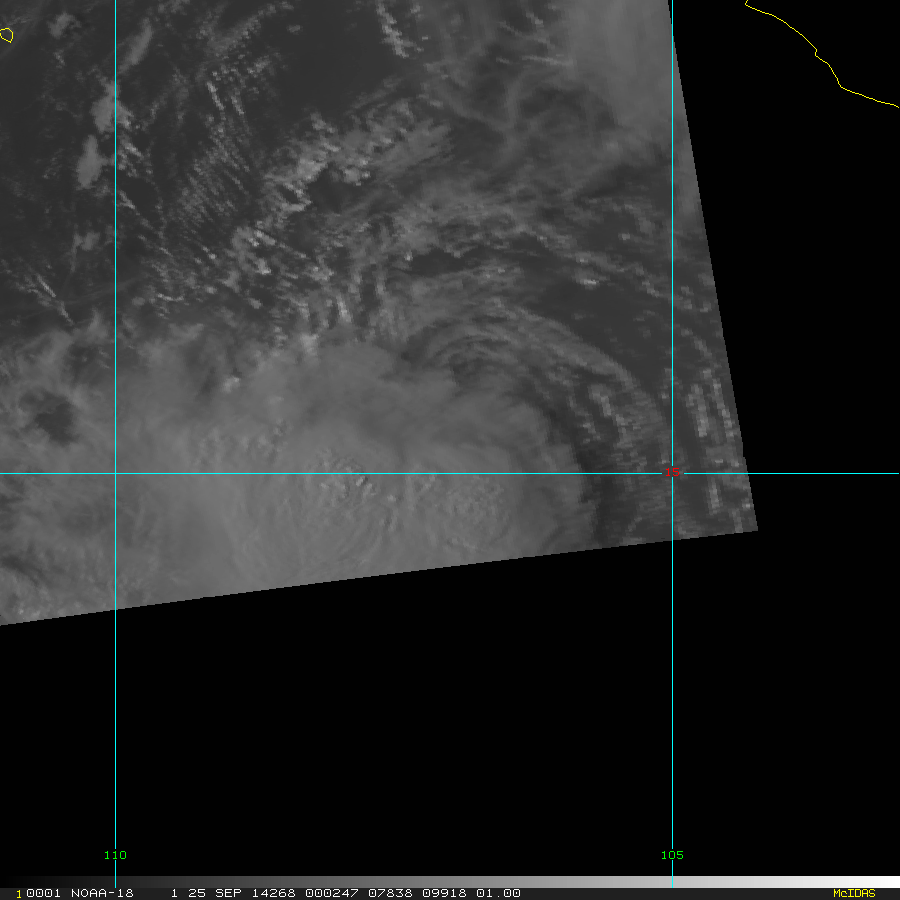Click the 000247 time stamp
The image size is (900, 900).
(332, 893)
